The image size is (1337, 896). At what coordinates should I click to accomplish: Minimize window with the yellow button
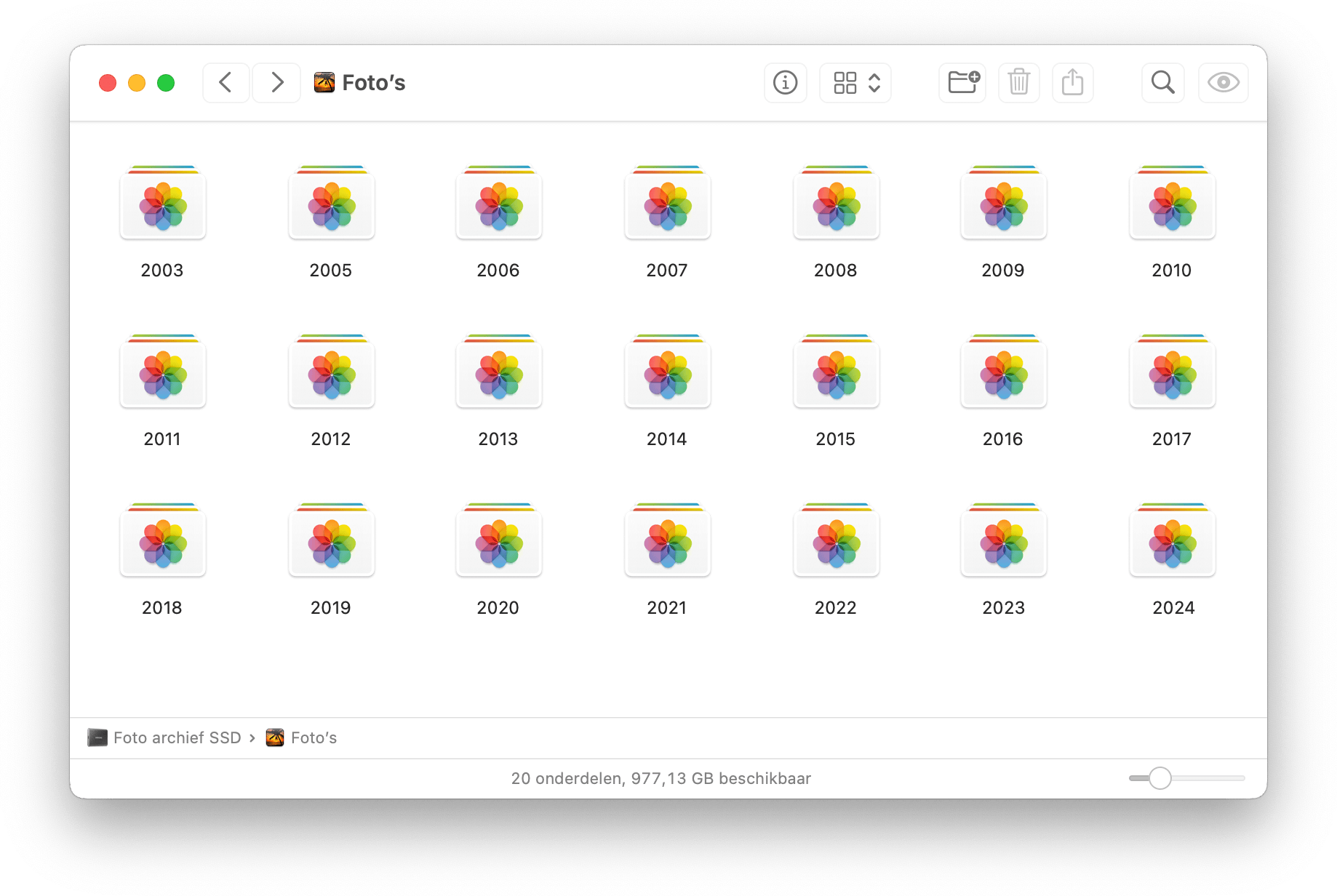coord(137,83)
